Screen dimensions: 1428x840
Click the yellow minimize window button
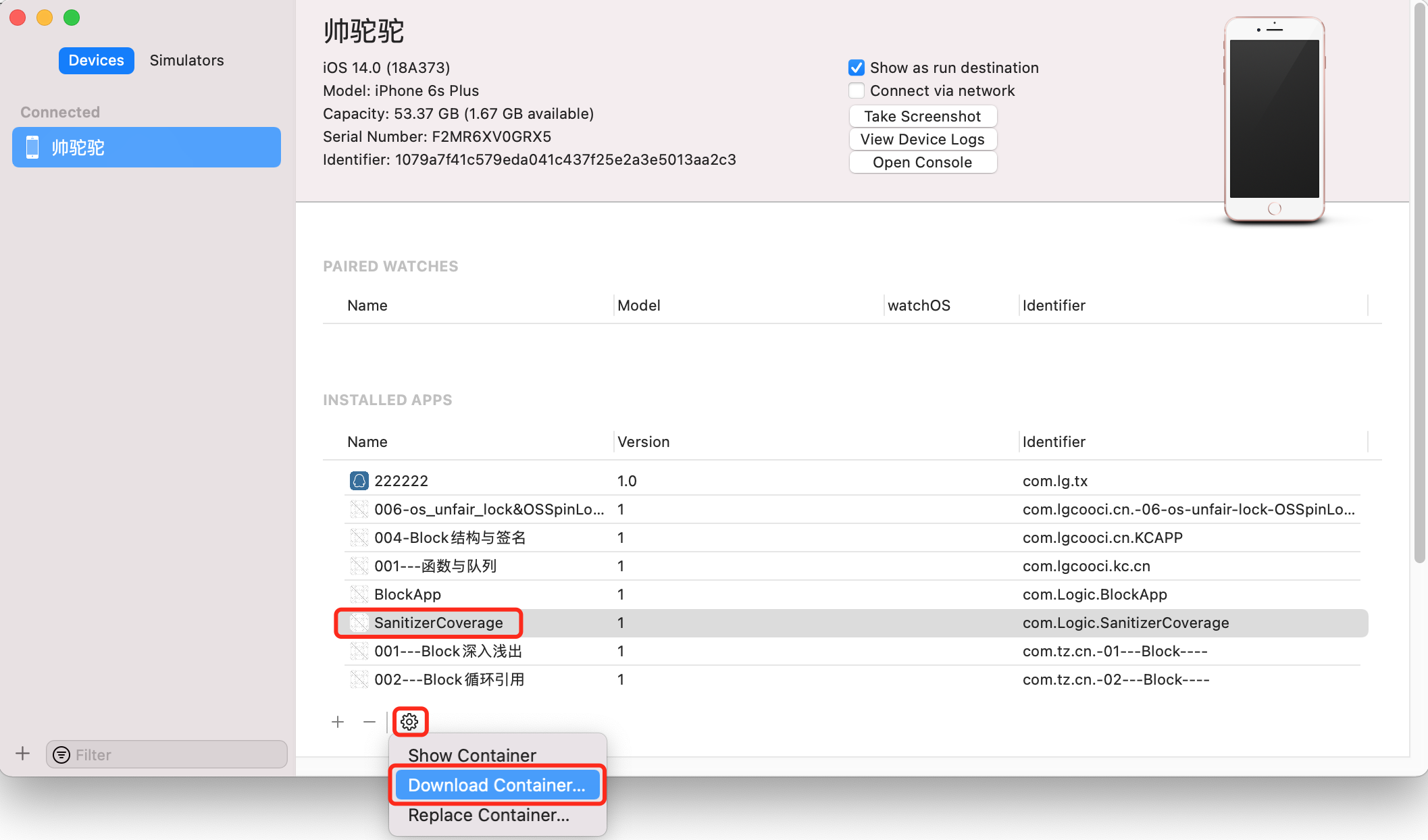tap(45, 18)
